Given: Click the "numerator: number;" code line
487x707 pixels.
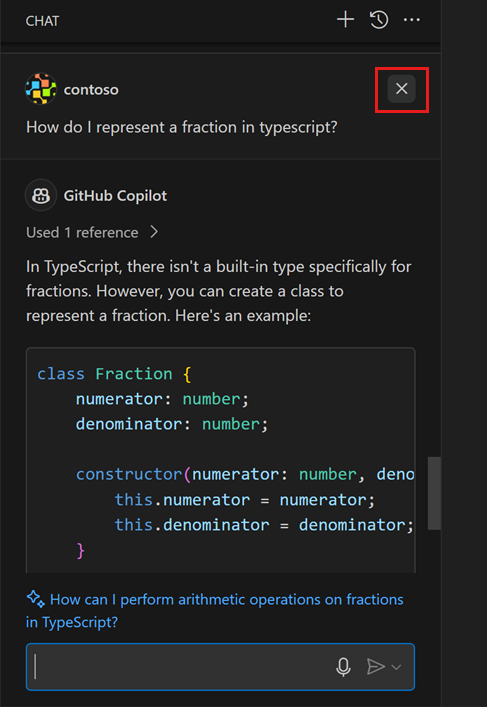Looking at the screenshot, I should [x=162, y=399].
